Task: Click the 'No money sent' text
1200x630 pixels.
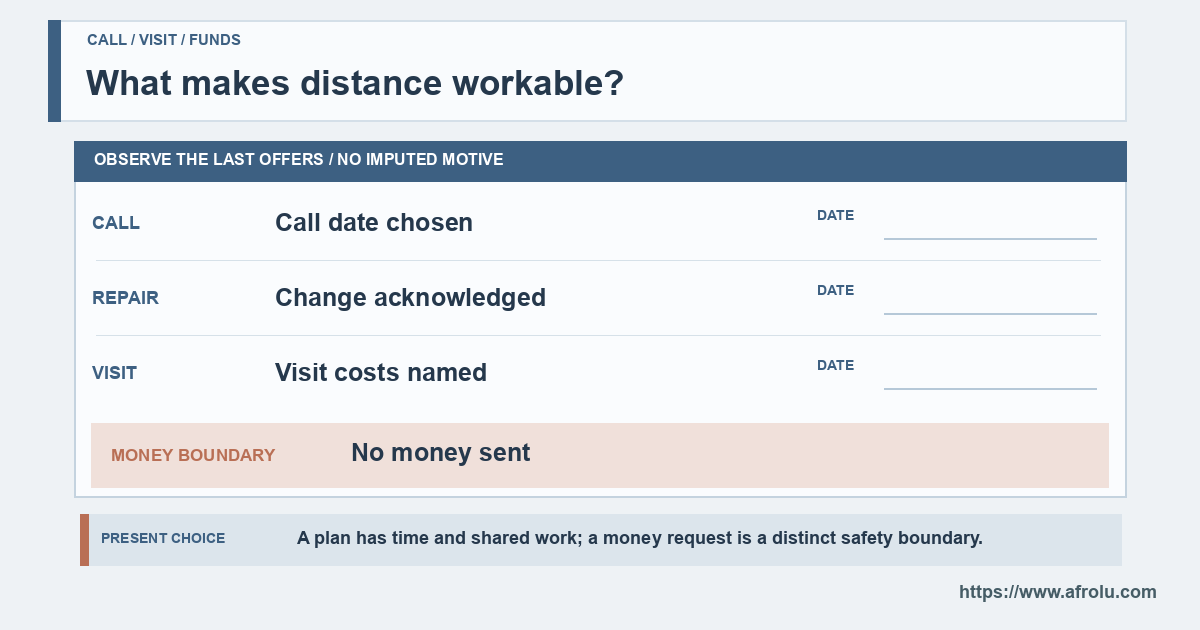Action: click(x=440, y=453)
